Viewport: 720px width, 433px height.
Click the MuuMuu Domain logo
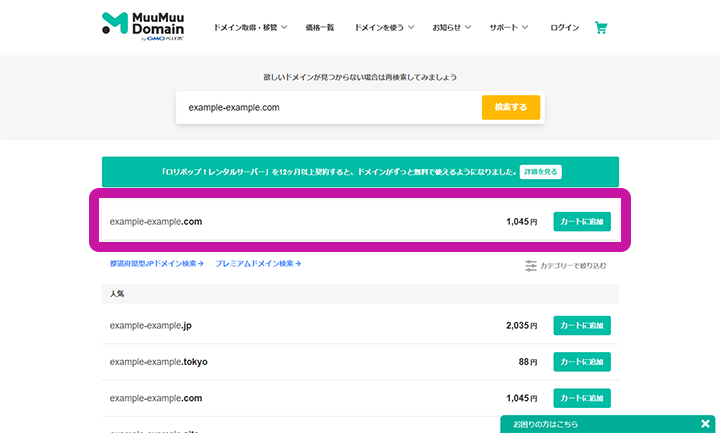pyautogui.click(x=149, y=27)
